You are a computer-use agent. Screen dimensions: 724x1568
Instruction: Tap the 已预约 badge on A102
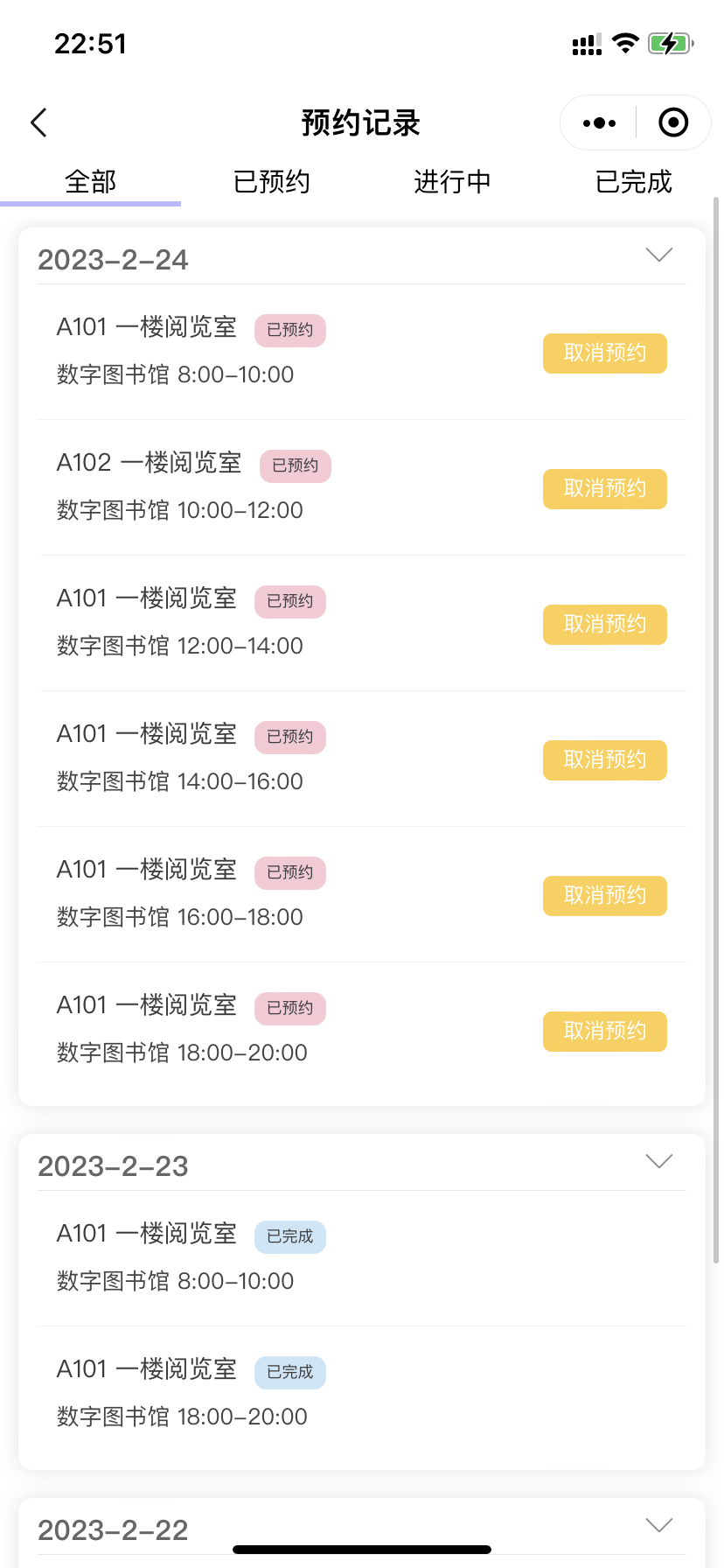pyautogui.click(x=296, y=465)
